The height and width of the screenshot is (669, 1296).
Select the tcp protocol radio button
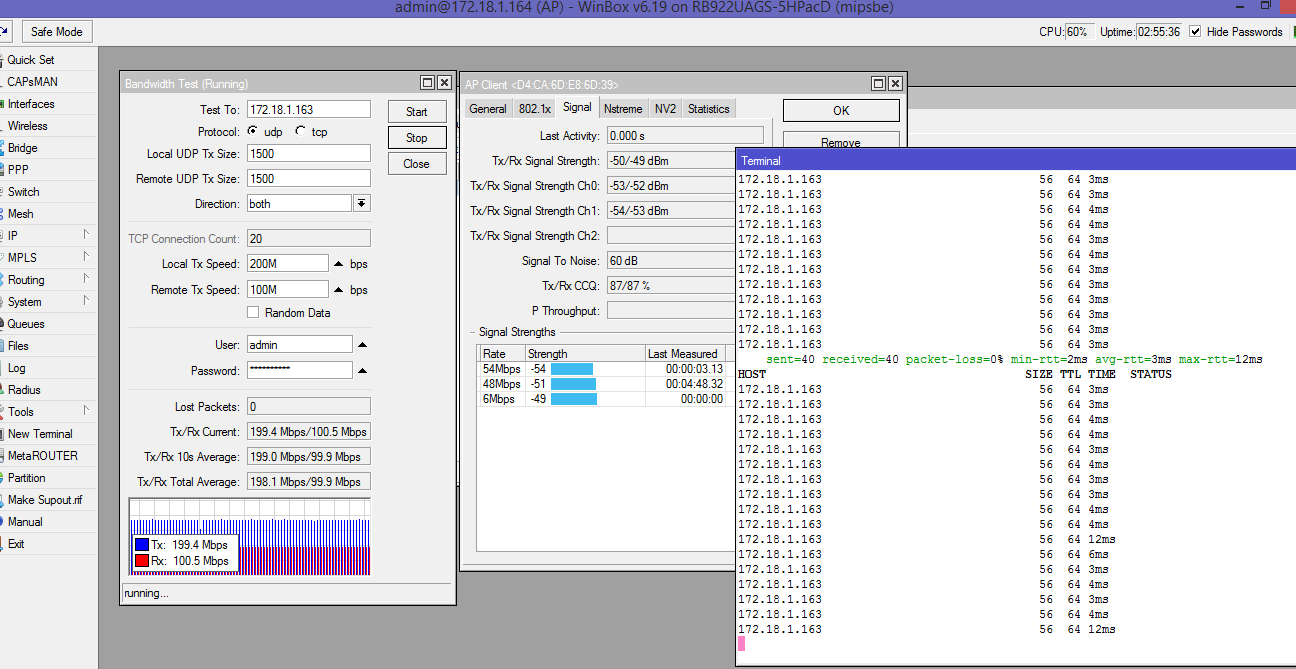pos(301,132)
